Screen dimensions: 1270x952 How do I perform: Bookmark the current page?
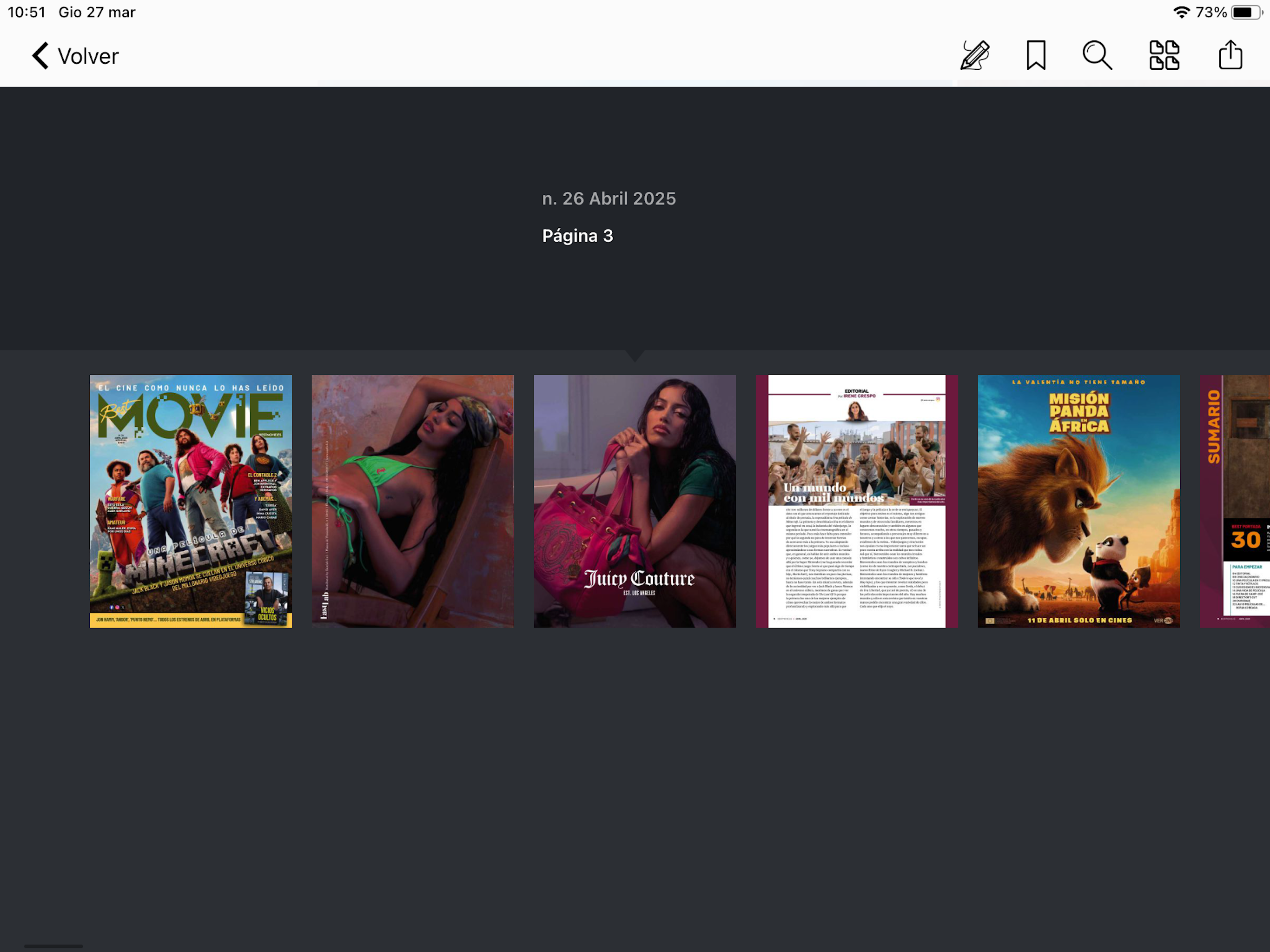pos(1036,56)
